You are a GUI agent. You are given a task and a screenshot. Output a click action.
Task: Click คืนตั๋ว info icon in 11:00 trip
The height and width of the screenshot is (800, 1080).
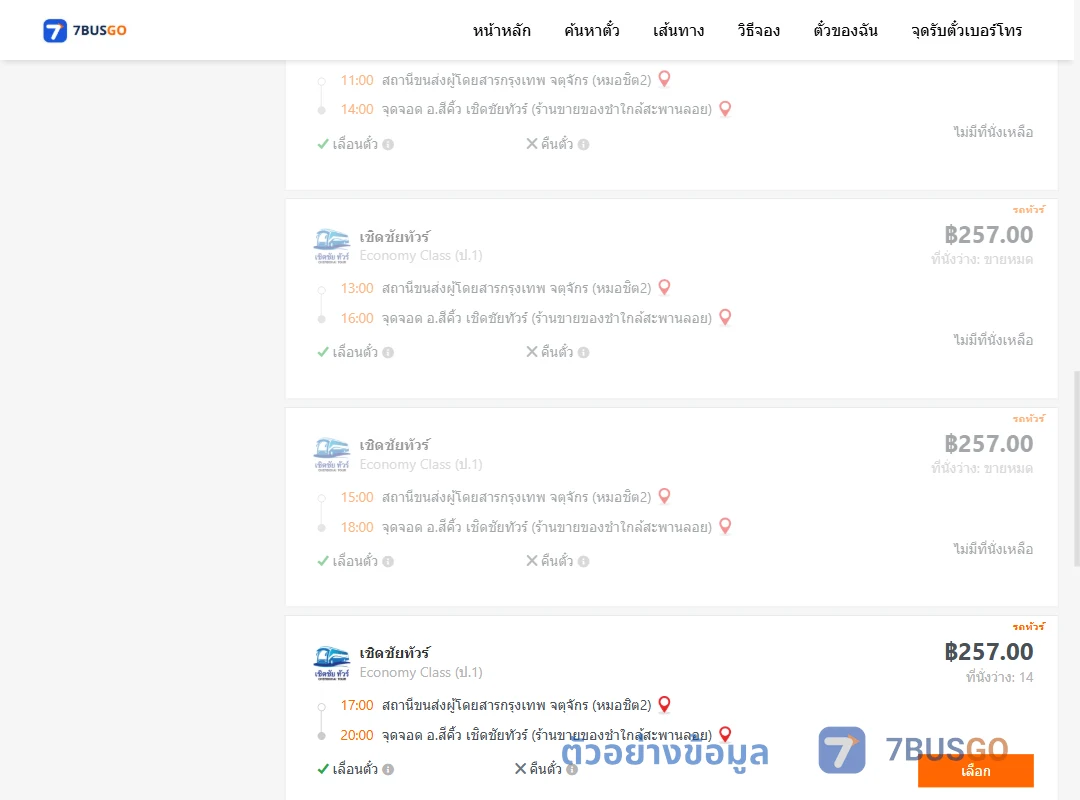point(583,145)
